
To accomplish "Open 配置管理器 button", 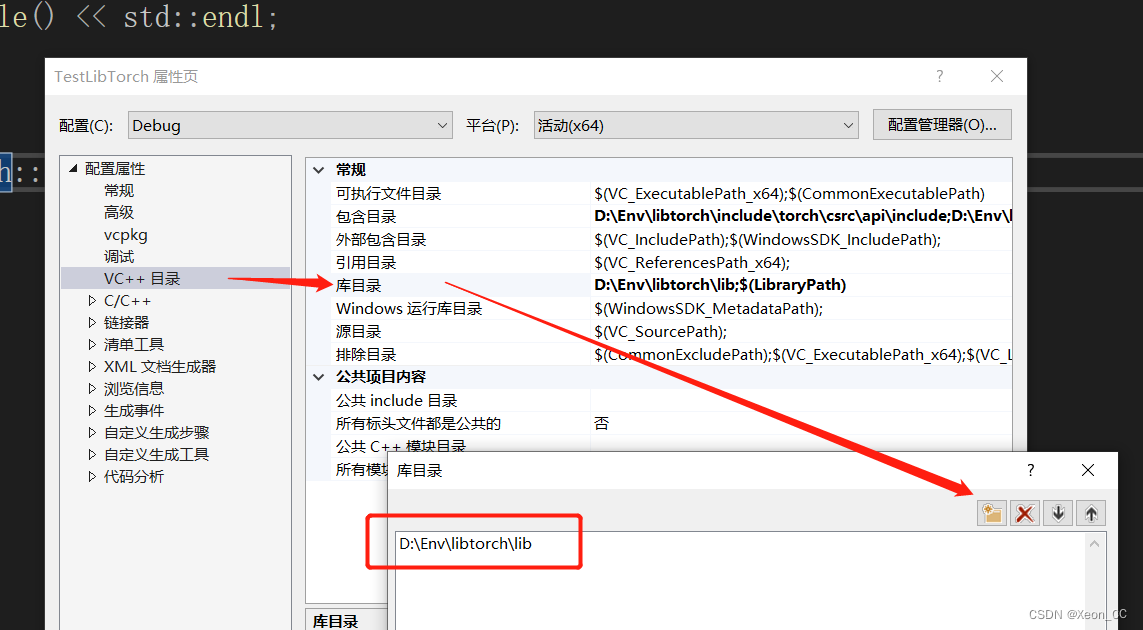I will [x=942, y=125].
